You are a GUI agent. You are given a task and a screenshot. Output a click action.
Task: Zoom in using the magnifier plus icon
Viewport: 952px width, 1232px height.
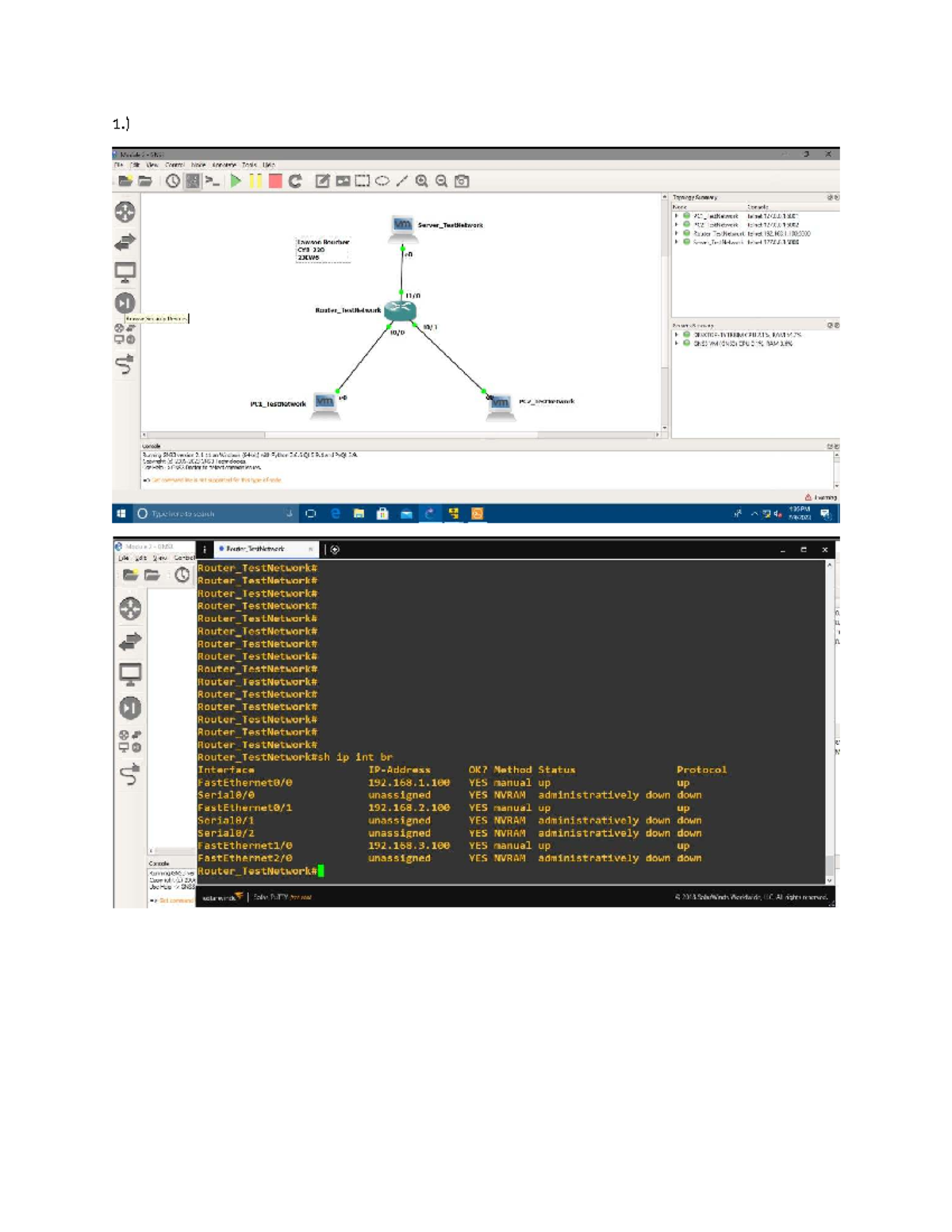click(x=421, y=181)
